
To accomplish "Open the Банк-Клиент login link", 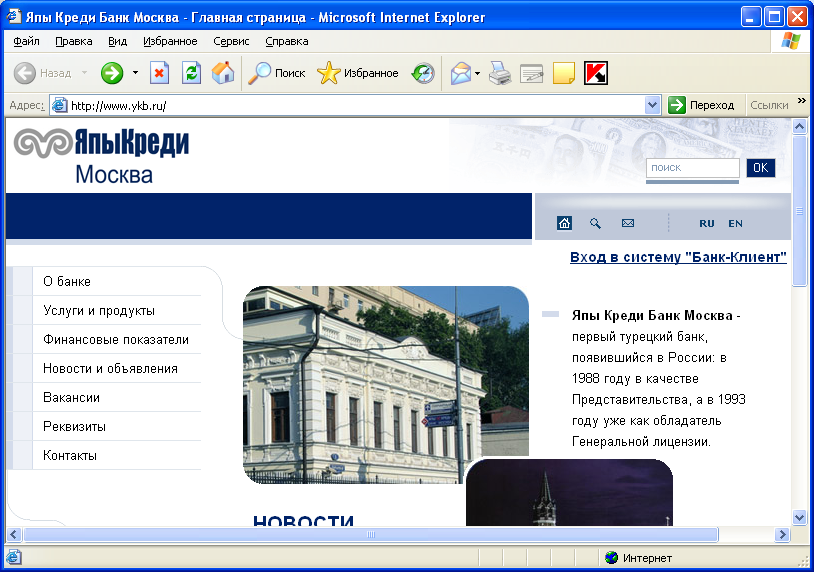I will (x=678, y=257).
